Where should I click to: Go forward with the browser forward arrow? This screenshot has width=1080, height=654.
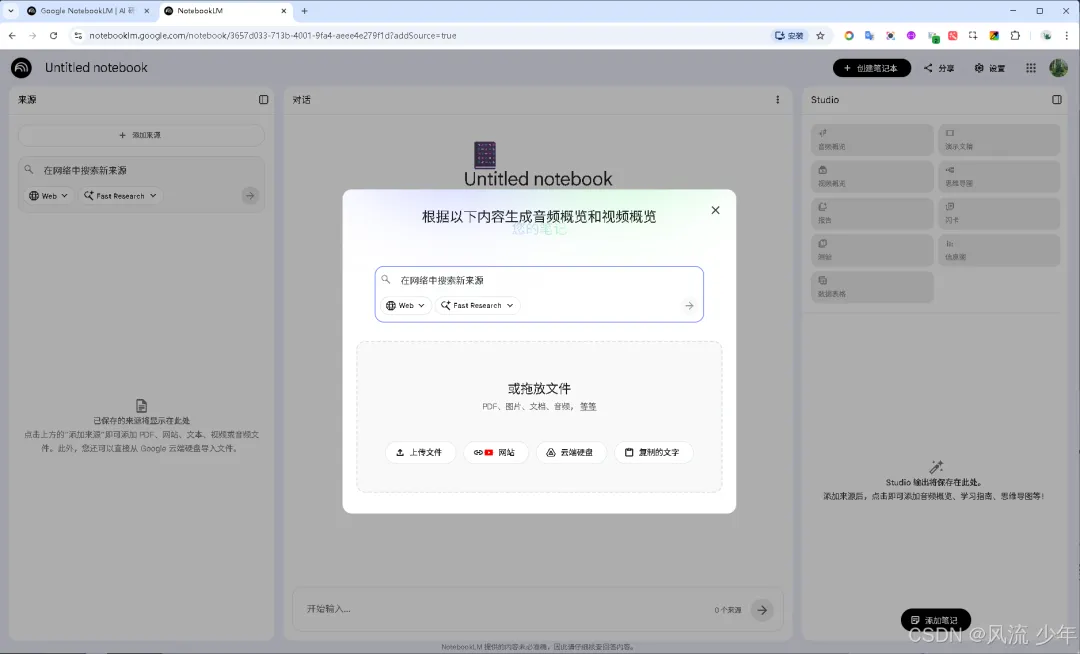point(32,36)
